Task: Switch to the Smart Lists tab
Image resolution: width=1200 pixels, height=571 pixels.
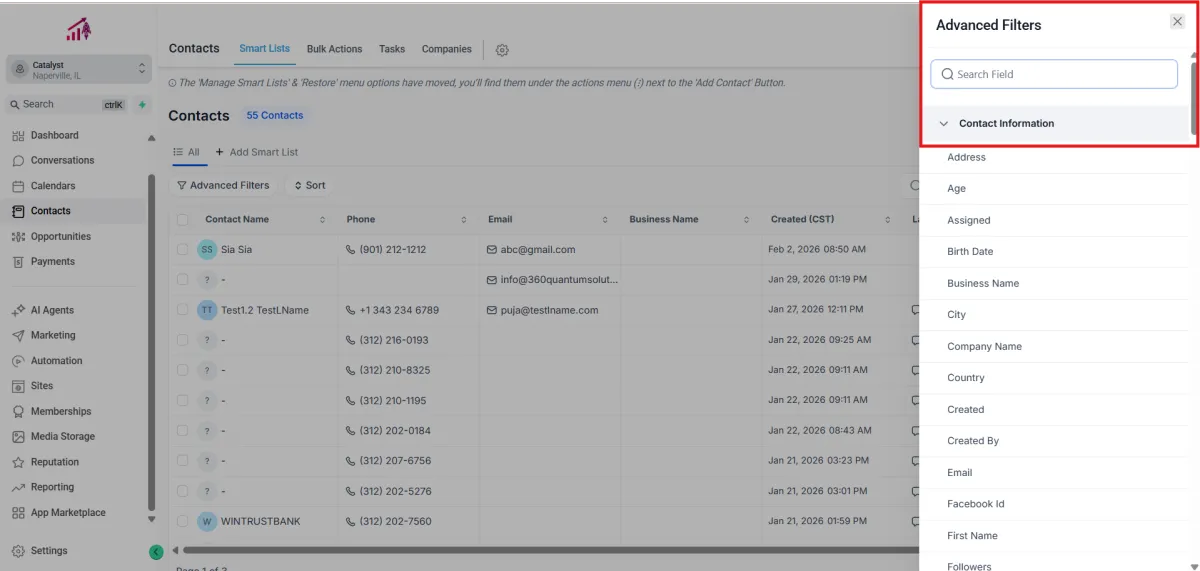Action: 264,49
